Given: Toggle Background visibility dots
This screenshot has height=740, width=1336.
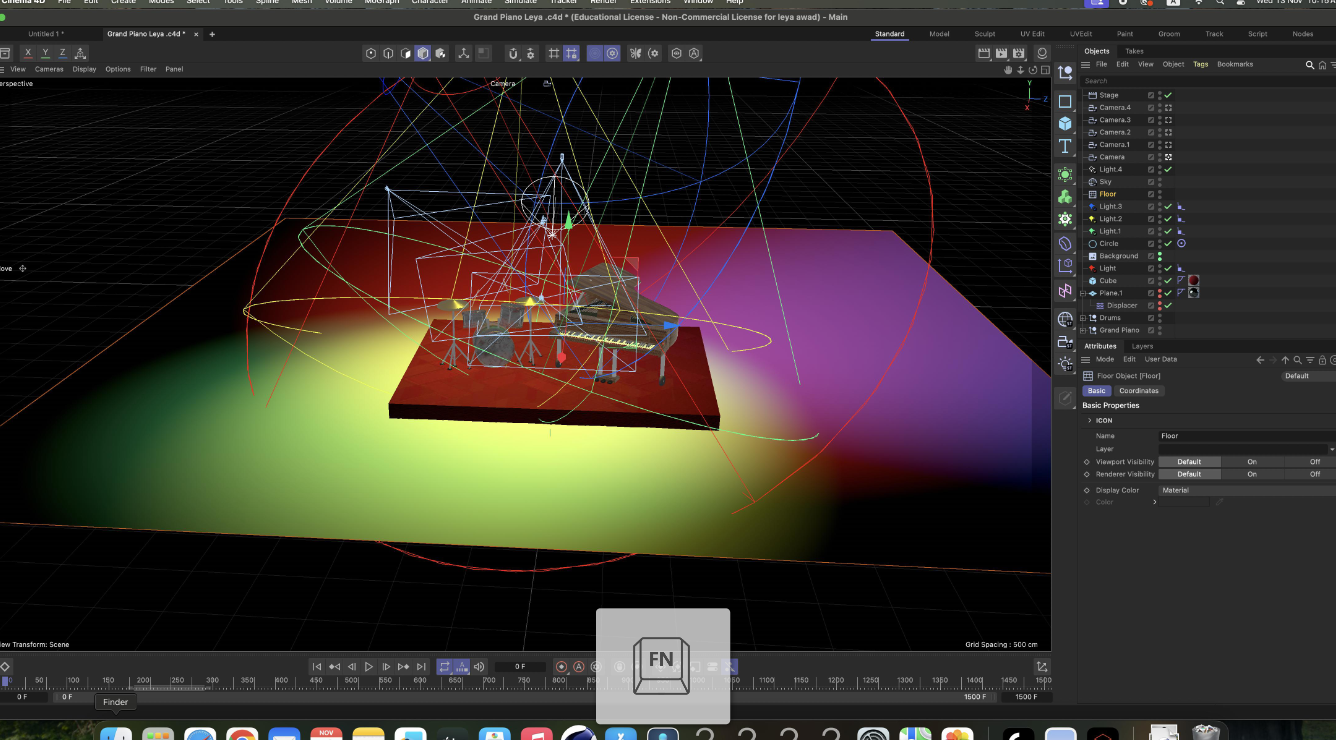Looking at the screenshot, I should [x=1160, y=256].
